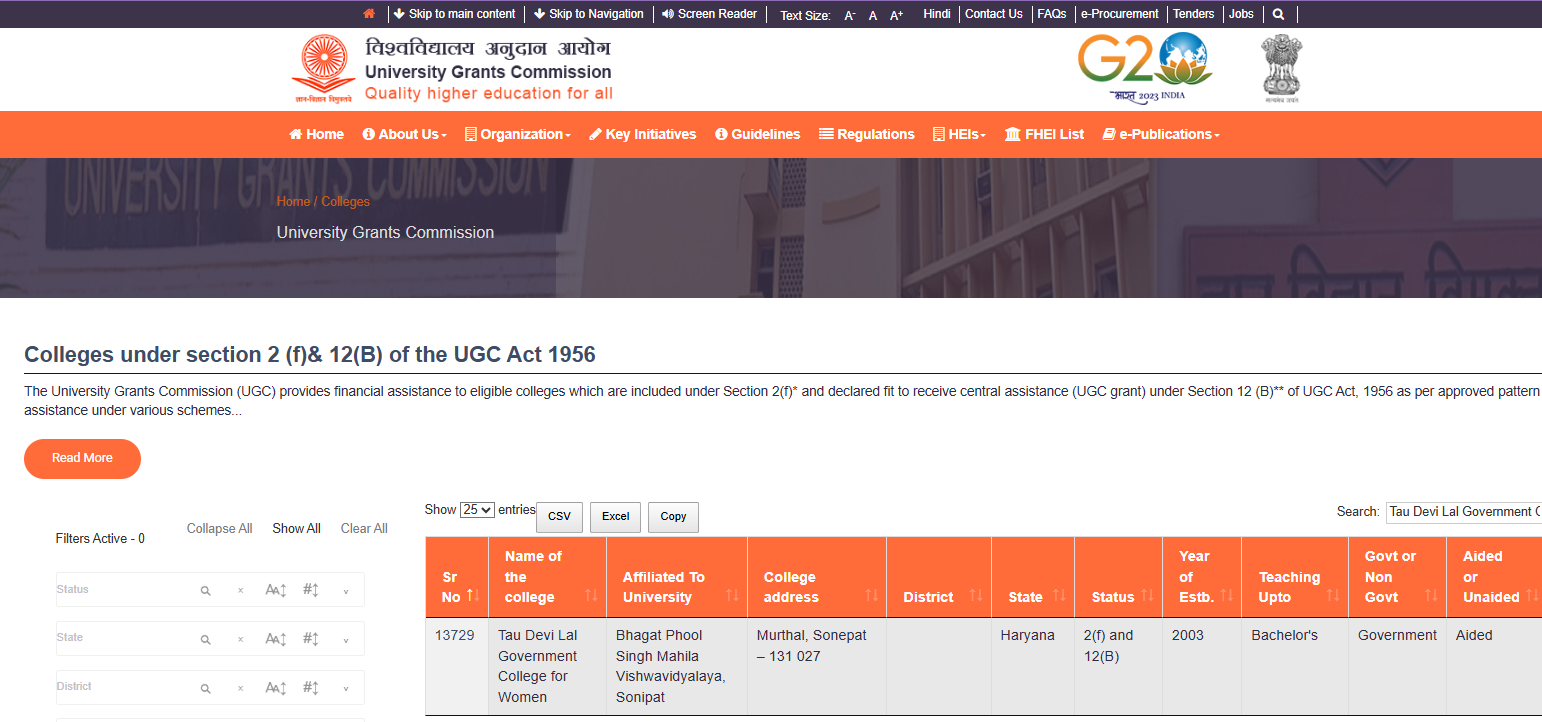Click the Collapse All filters link
The height and width of the screenshot is (722, 1542).
[x=219, y=529]
